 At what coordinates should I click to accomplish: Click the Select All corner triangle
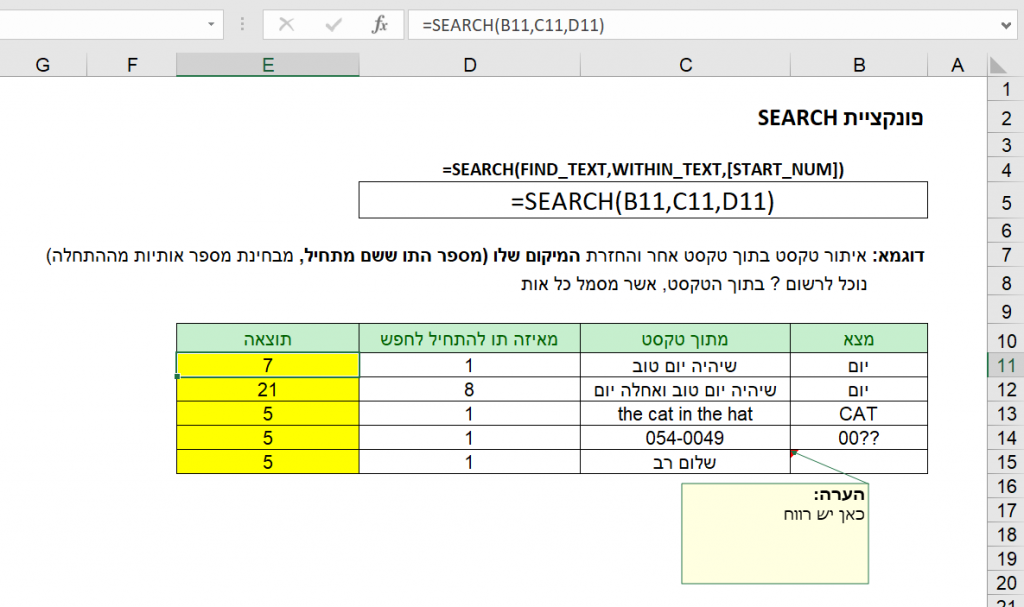point(997,65)
